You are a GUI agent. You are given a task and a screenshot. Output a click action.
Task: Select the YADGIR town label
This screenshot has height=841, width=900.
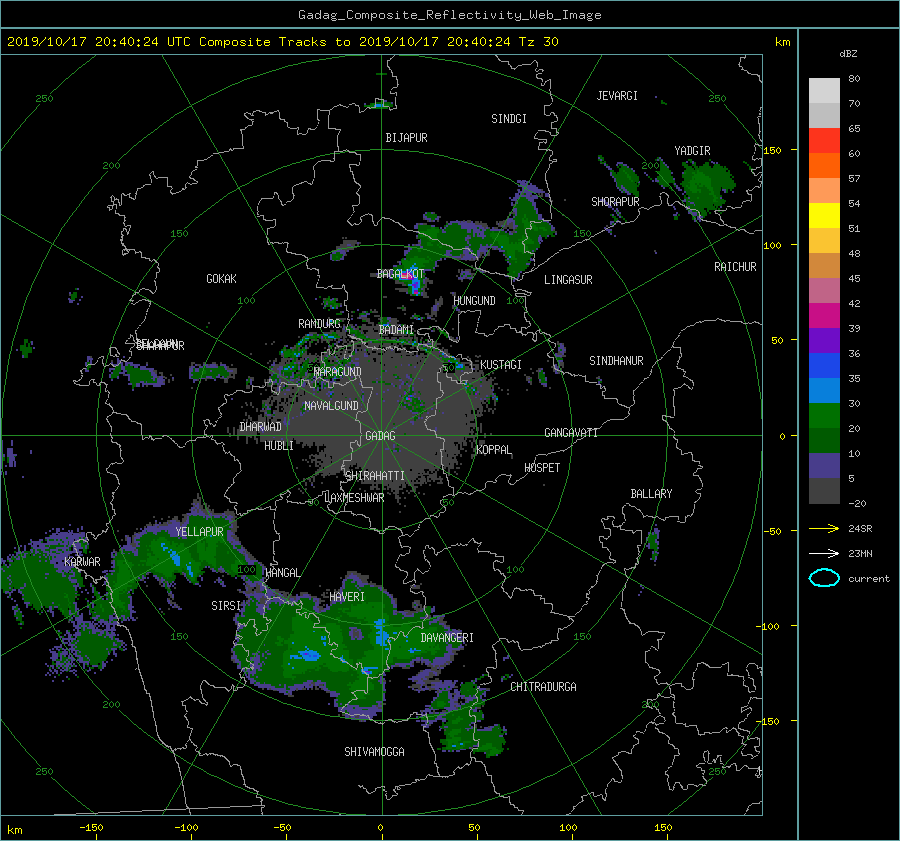tap(692, 151)
